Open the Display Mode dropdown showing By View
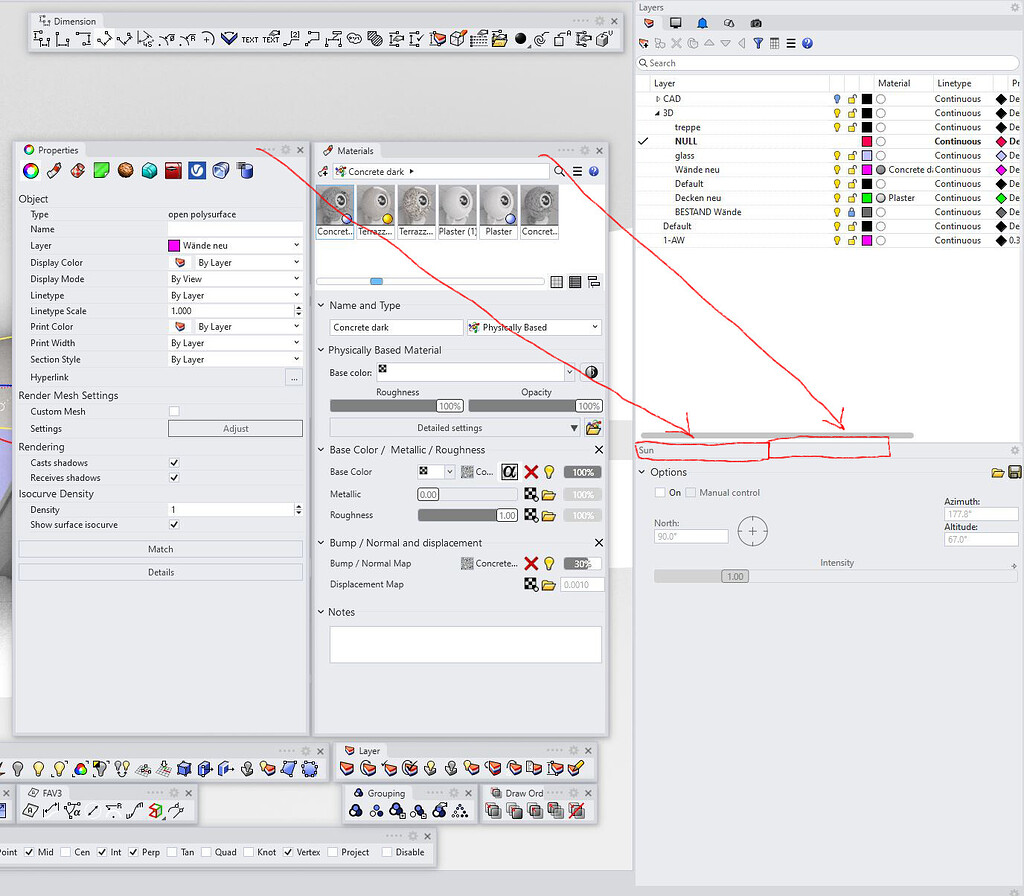1024x896 pixels. (x=235, y=278)
